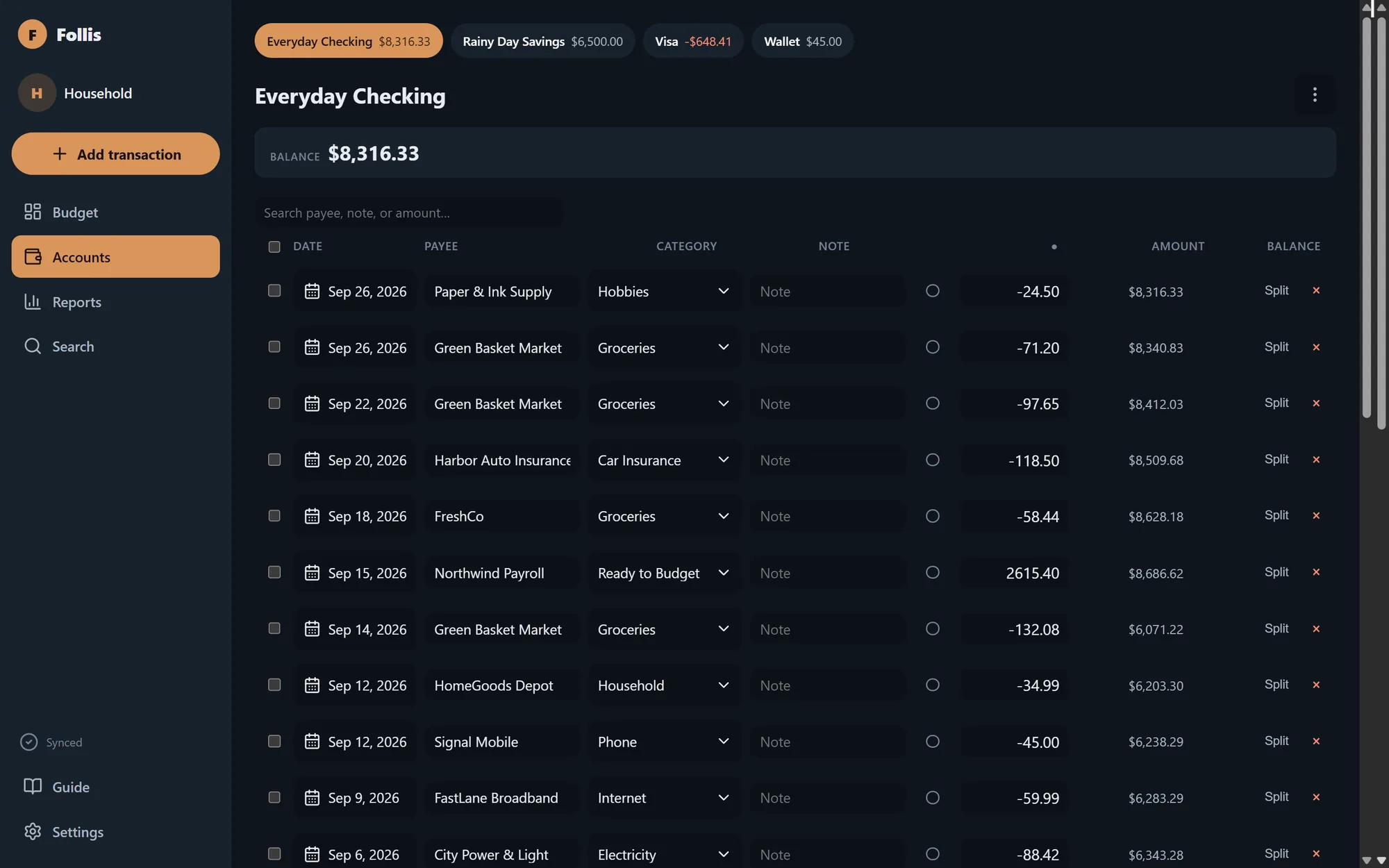1389x868 pixels.
Task: Open the Guide book icon
Action: click(33, 787)
